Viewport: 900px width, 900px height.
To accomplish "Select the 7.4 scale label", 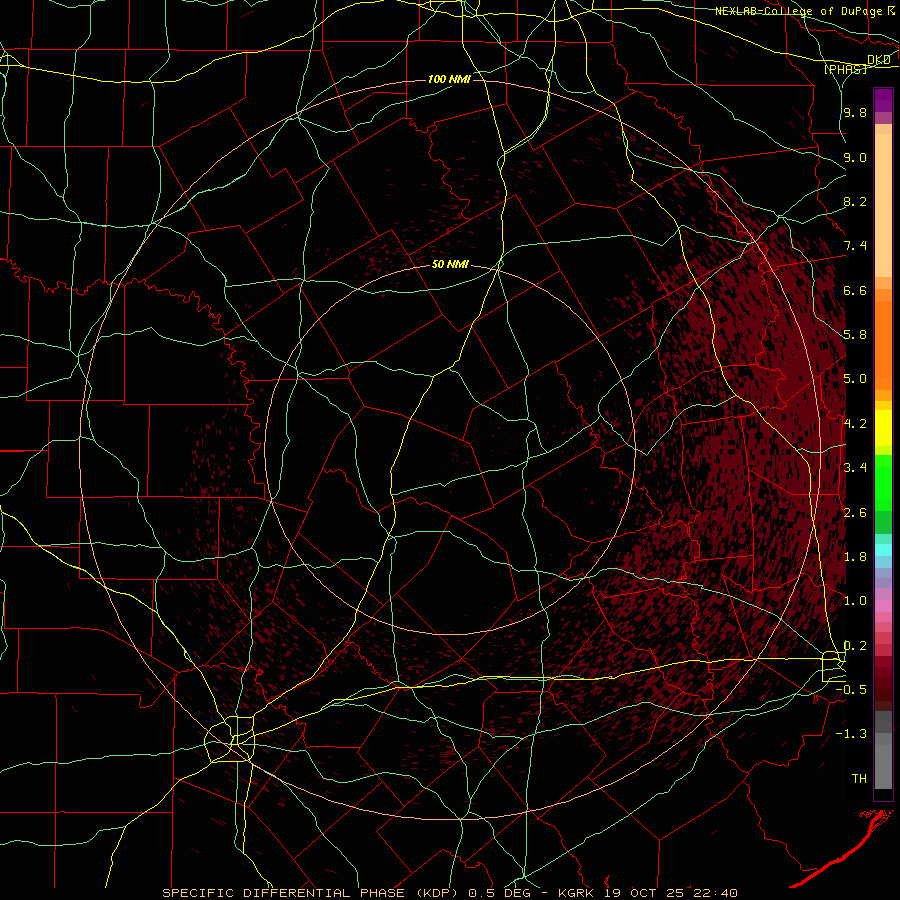I will click(855, 246).
